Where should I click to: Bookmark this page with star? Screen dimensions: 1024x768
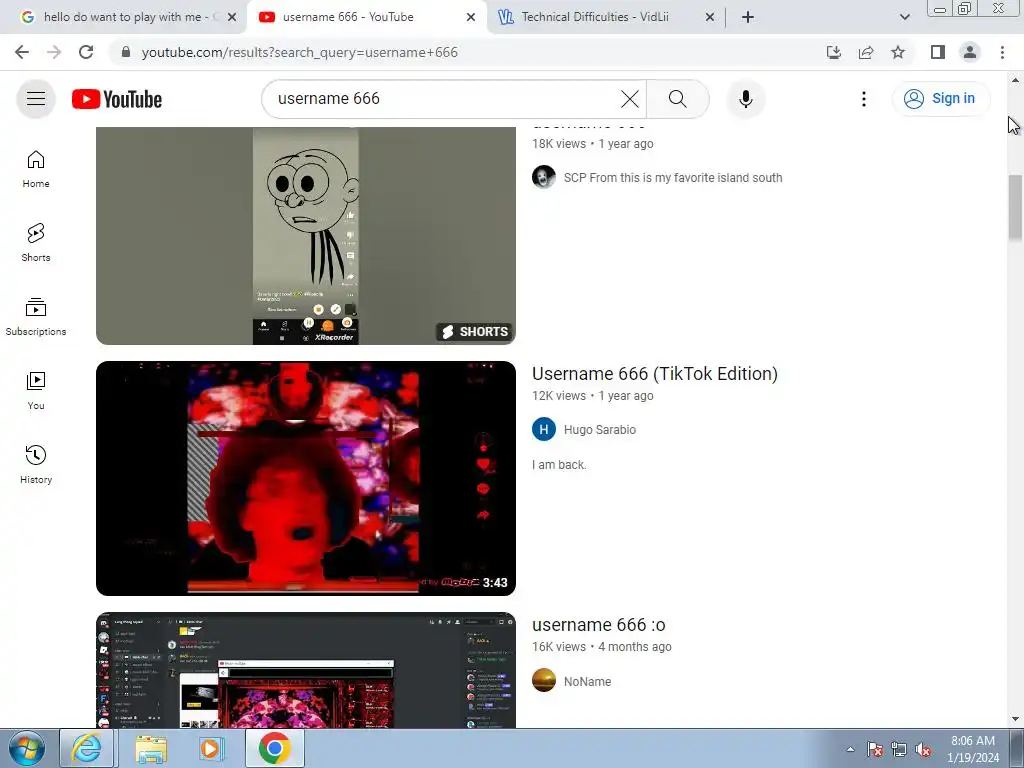point(898,52)
